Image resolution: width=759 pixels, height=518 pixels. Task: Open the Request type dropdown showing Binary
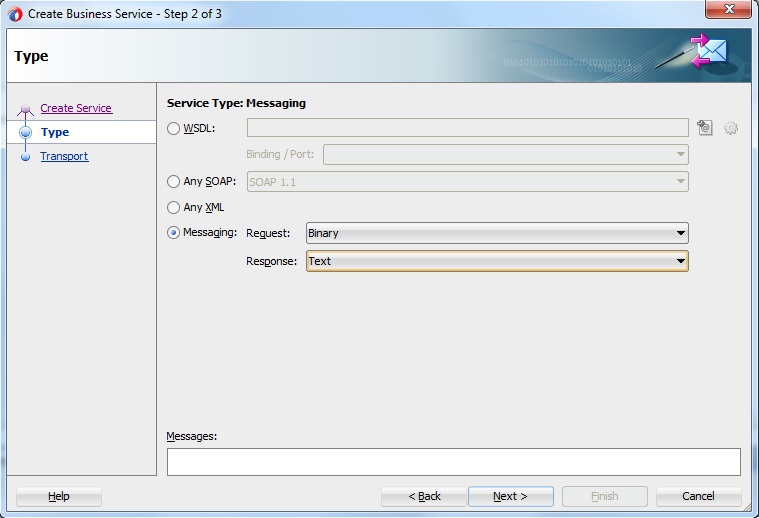click(x=497, y=233)
